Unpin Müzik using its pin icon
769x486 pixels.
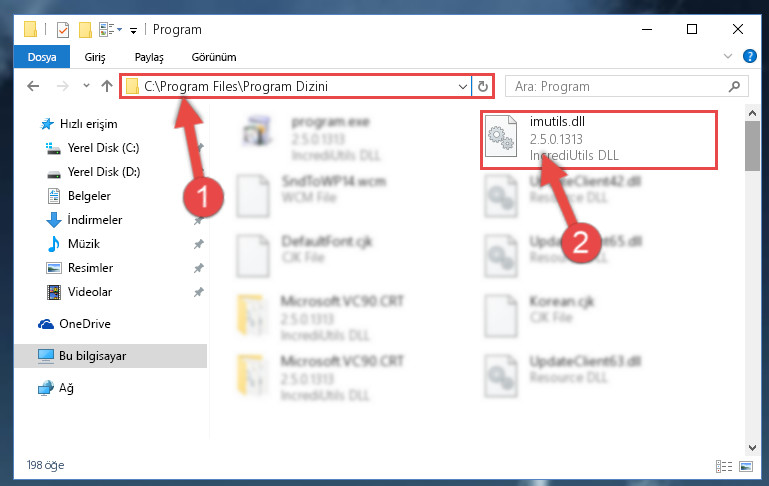point(199,244)
